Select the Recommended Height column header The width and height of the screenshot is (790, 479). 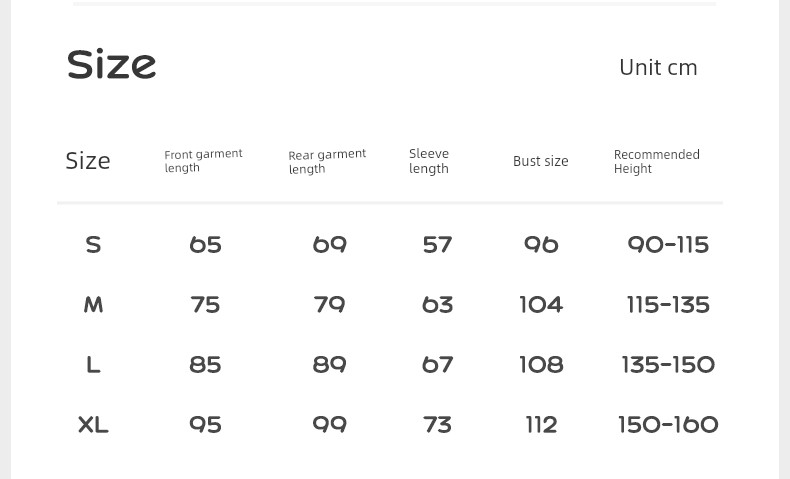pyautogui.click(x=656, y=161)
